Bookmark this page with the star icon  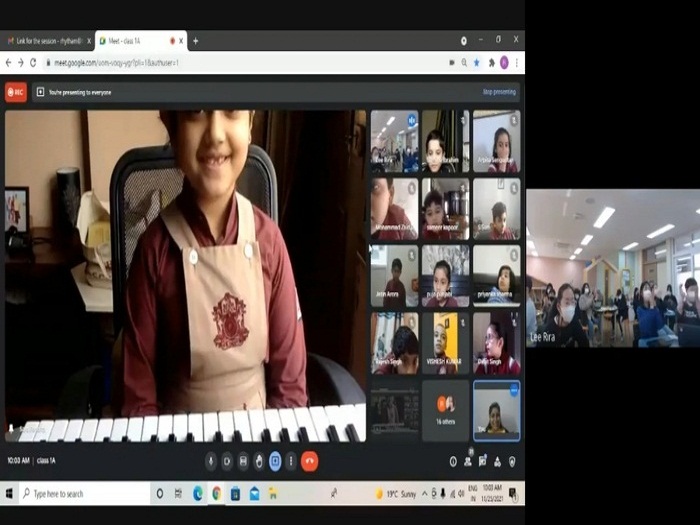(477, 63)
